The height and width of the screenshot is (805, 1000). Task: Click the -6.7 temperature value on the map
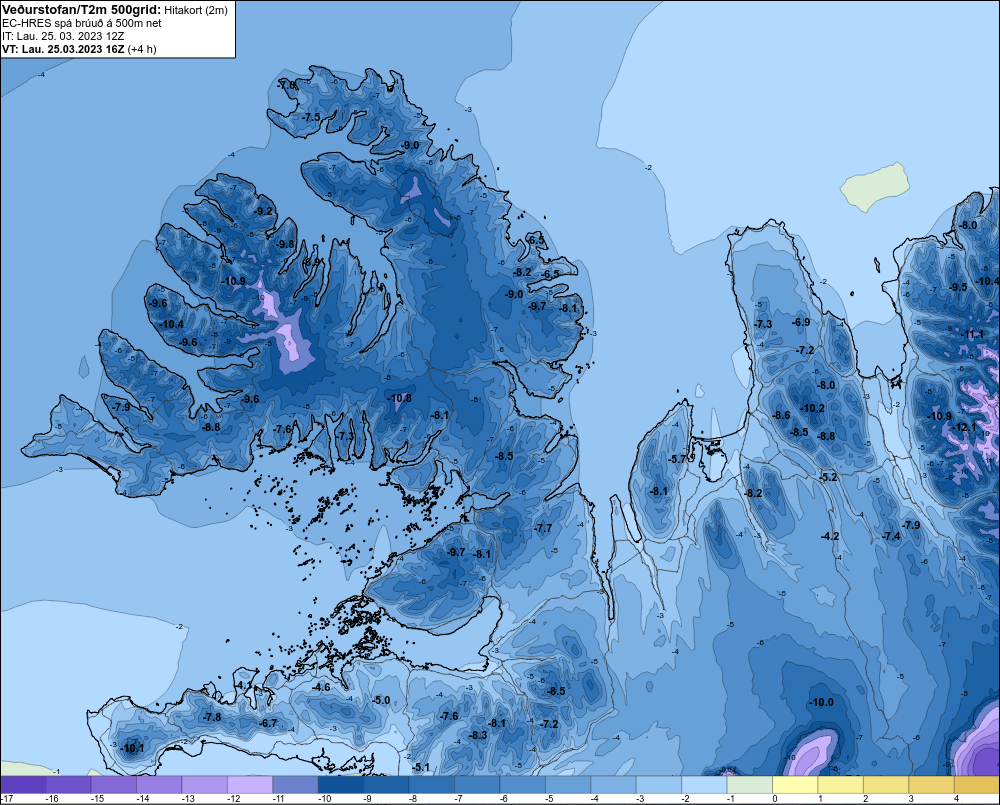268,723
